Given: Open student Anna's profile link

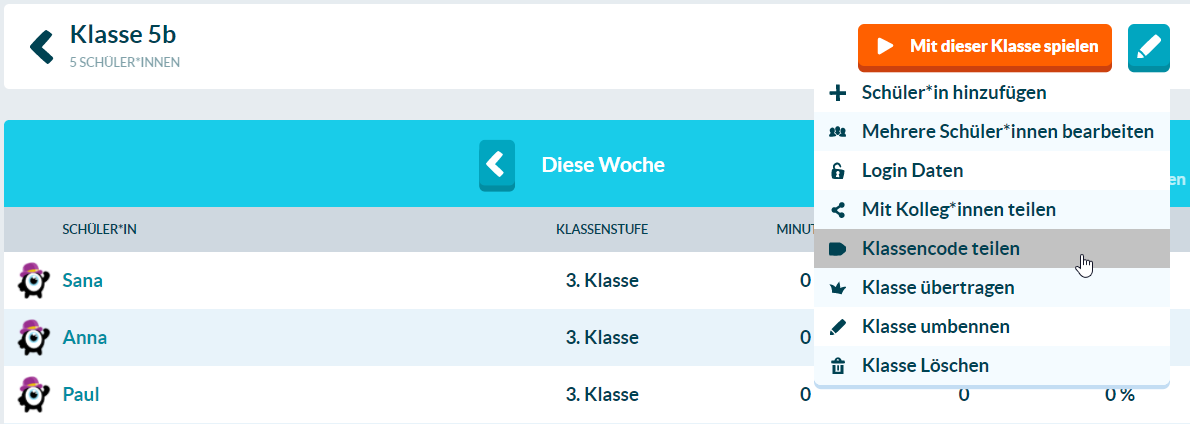Looking at the screenshot, I should [x=84, y=338].
